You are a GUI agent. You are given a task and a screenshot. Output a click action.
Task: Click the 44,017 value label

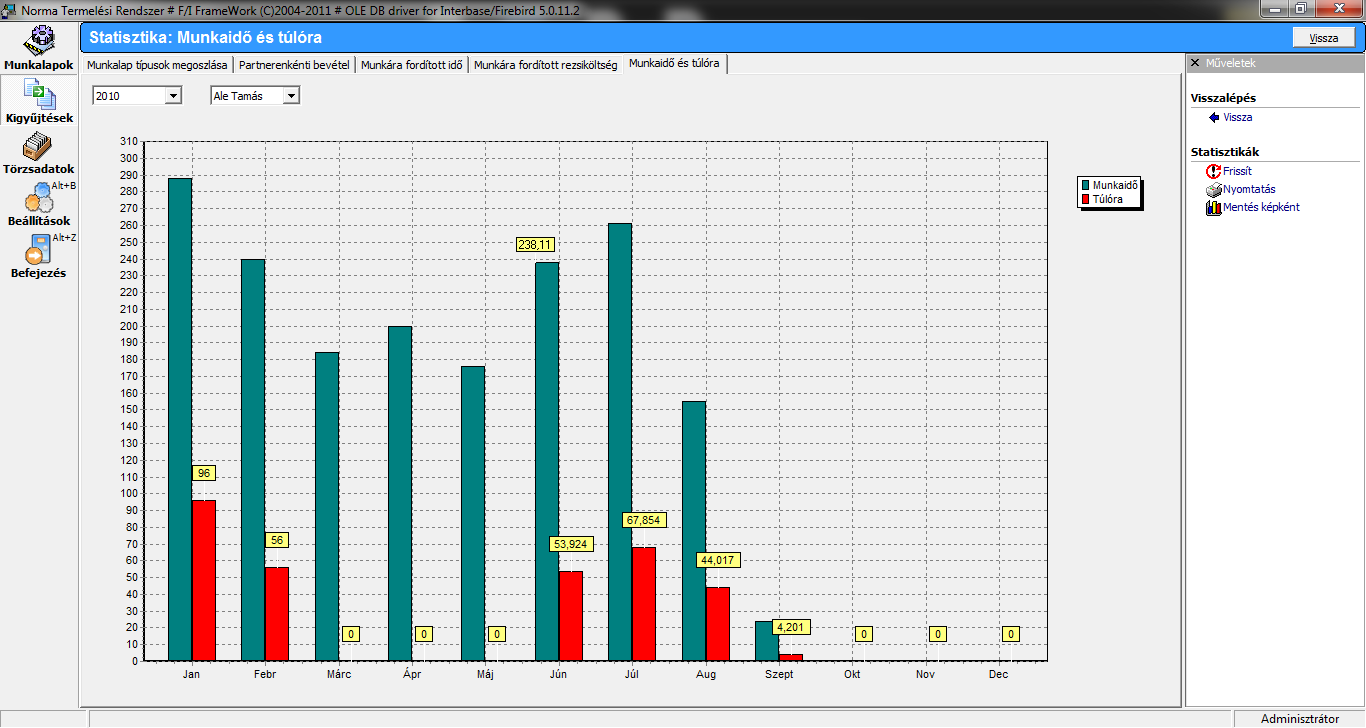[x=718, y=560]
